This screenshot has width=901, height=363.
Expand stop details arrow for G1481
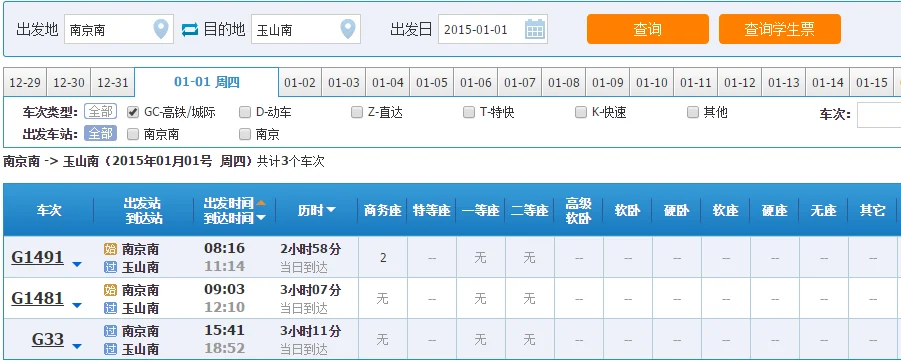click(x=76, y=305)
